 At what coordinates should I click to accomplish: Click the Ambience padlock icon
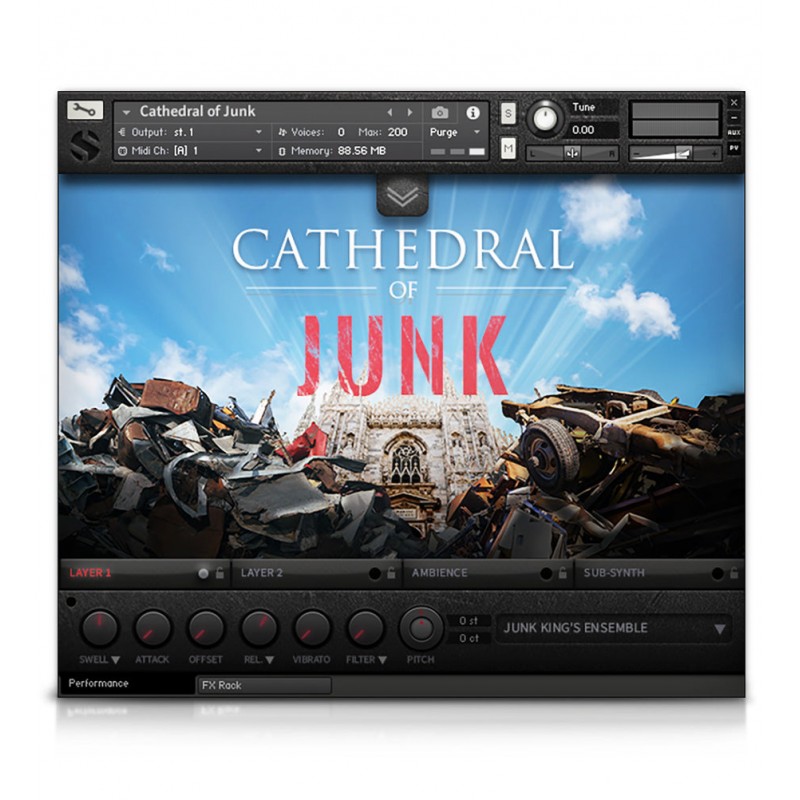pyautogui.click(x=562, y=573)
